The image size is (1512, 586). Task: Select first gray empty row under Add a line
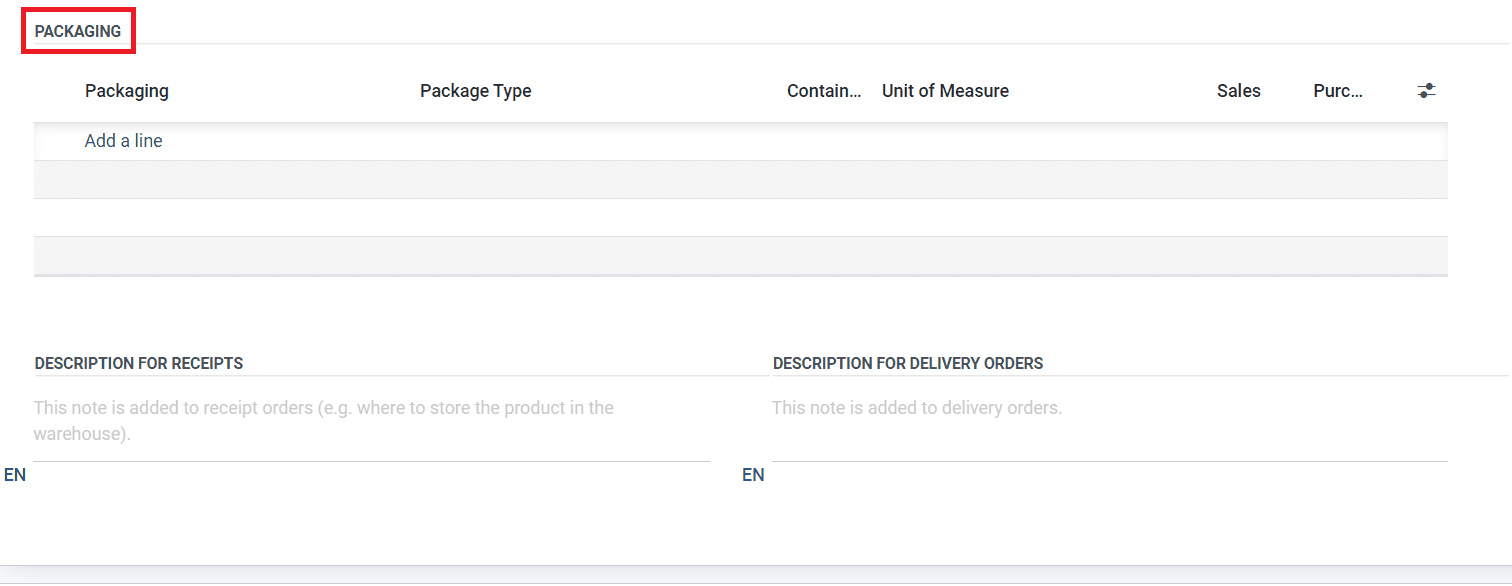740,180
